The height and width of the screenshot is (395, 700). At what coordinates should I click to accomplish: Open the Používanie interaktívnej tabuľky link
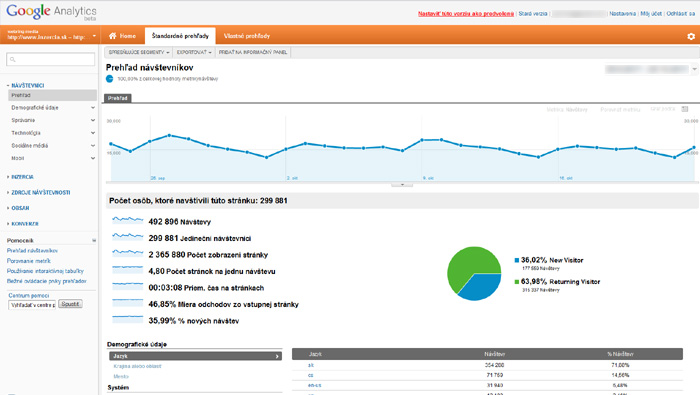(x=45, y=271)
